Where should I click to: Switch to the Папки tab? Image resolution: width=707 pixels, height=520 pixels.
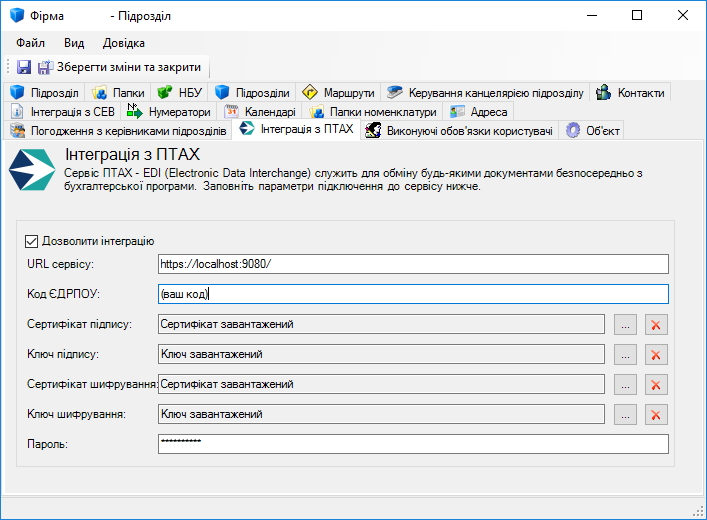pyautogui.click(x=118, y=92)
